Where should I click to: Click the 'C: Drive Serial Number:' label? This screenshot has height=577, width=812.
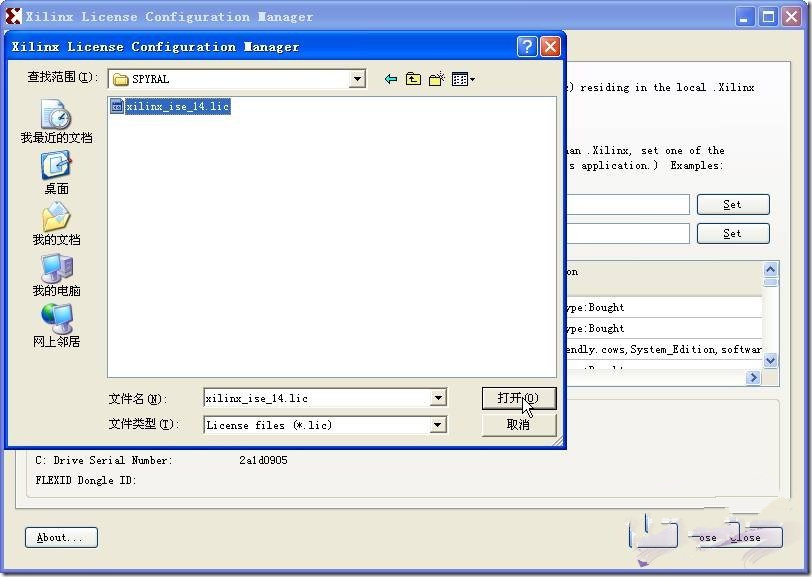click(104, 460)
